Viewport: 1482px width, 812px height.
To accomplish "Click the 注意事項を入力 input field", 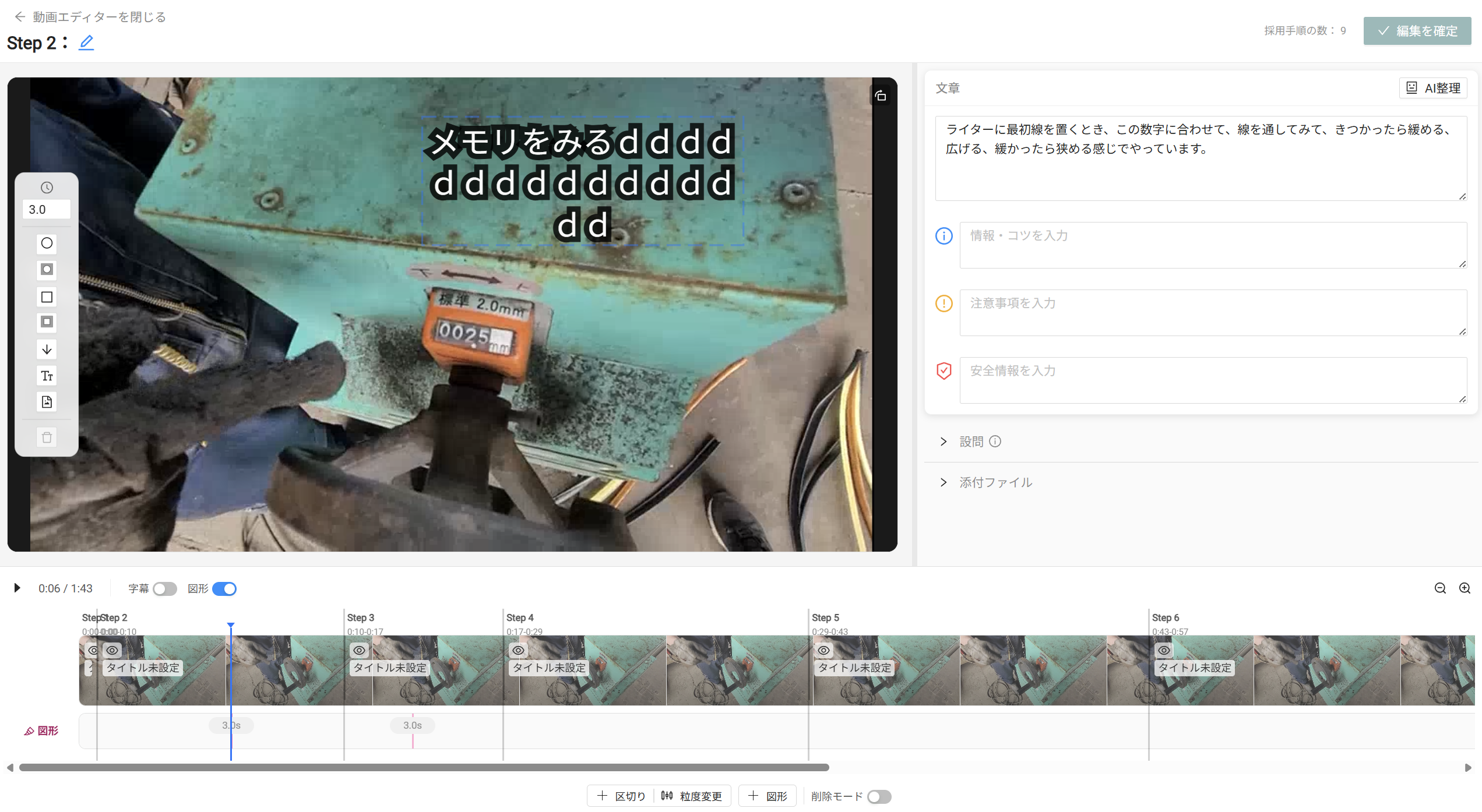I will click(x=1212, y=313).
